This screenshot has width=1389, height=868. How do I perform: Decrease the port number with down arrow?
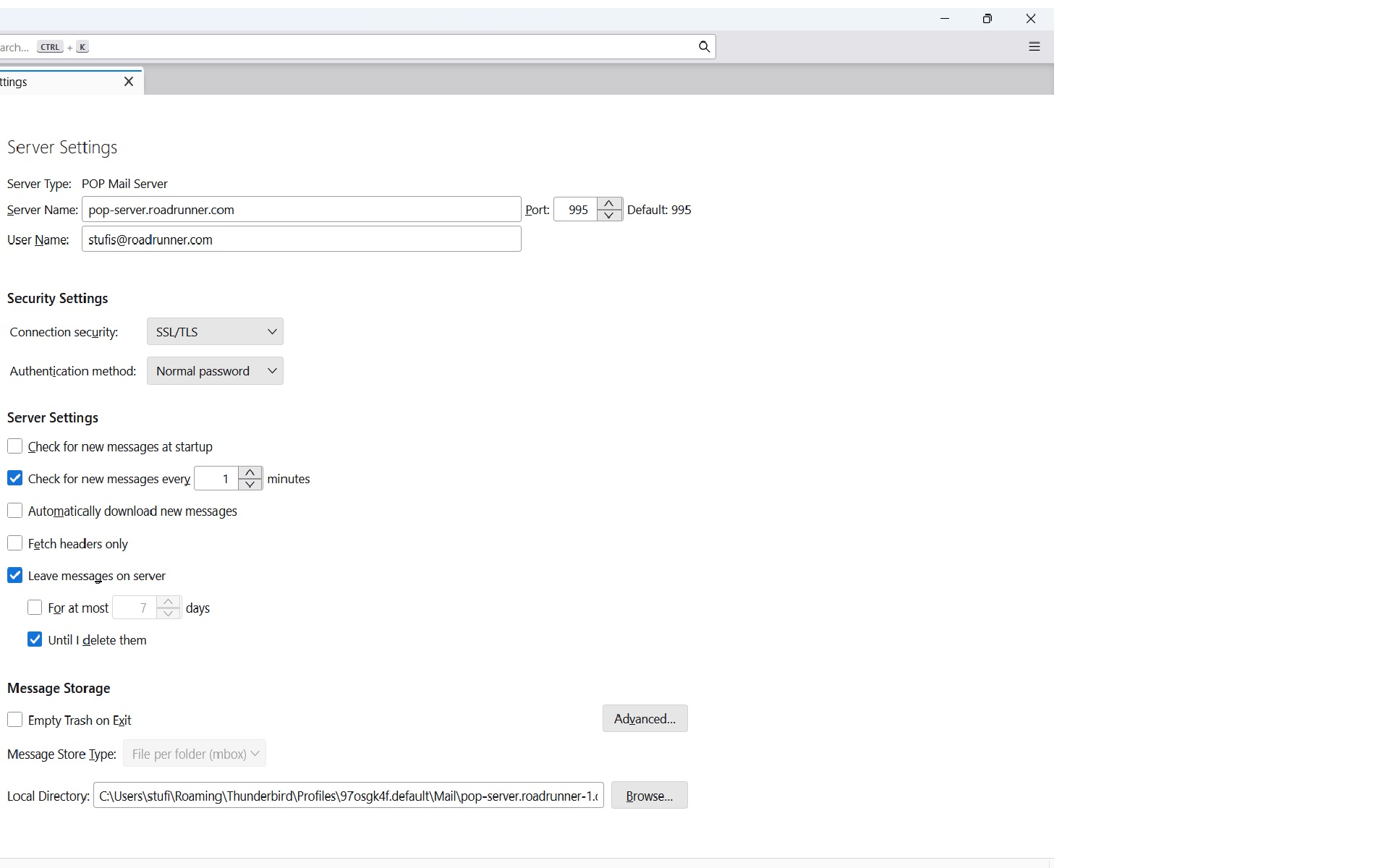[x=609, y=216]
